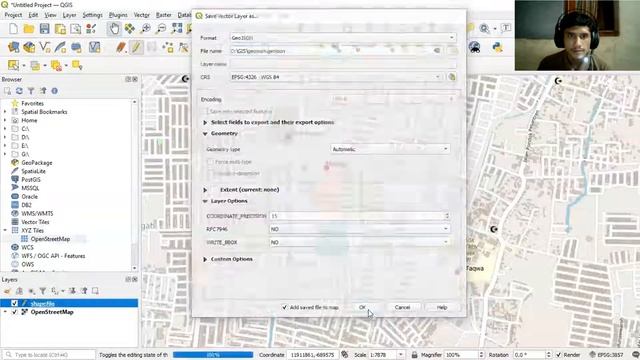This screenshot has width=640, height=360.
Task: Toggle Editing with the yellow pencil icon
Action: [x=136, y=47]
